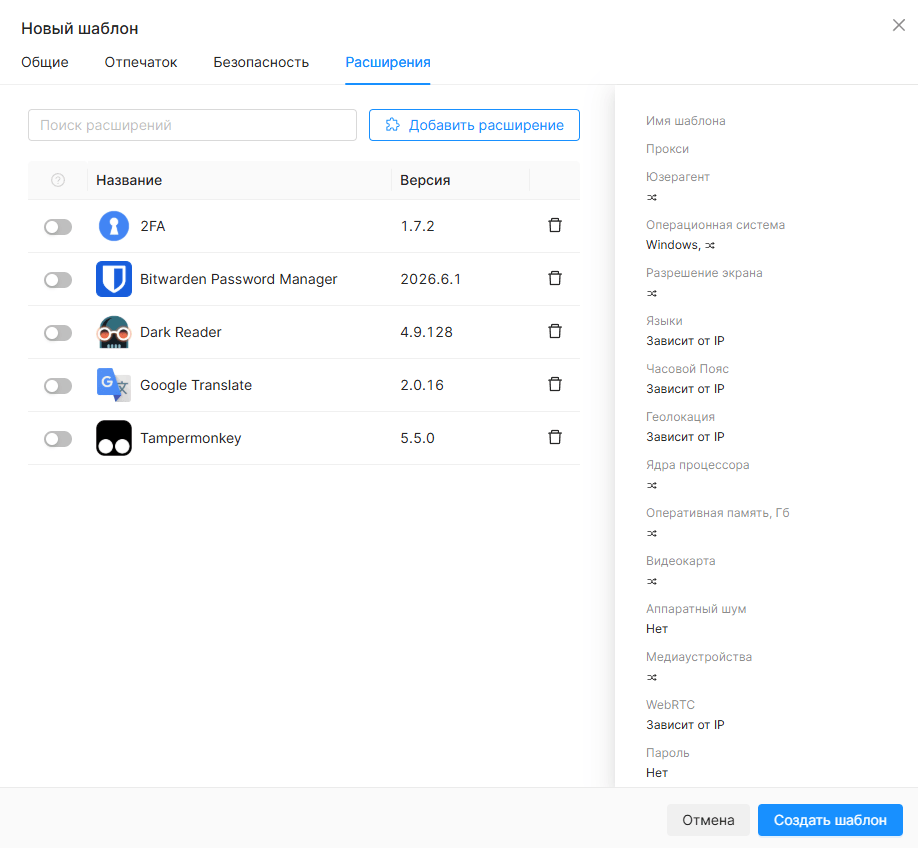Remove Google Translate using its trash icon
This screenshot has height=848, width=918.
554,384
